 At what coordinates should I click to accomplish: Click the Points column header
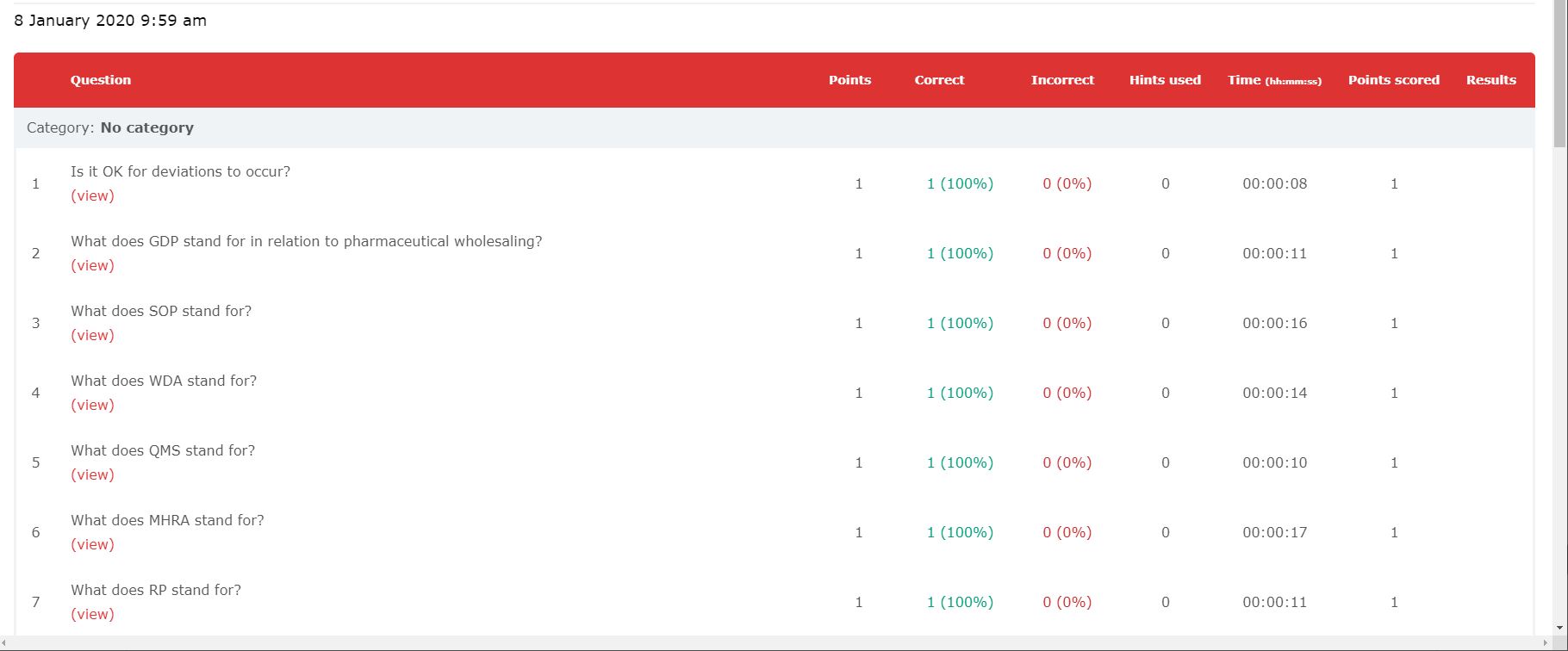[849, 80]
